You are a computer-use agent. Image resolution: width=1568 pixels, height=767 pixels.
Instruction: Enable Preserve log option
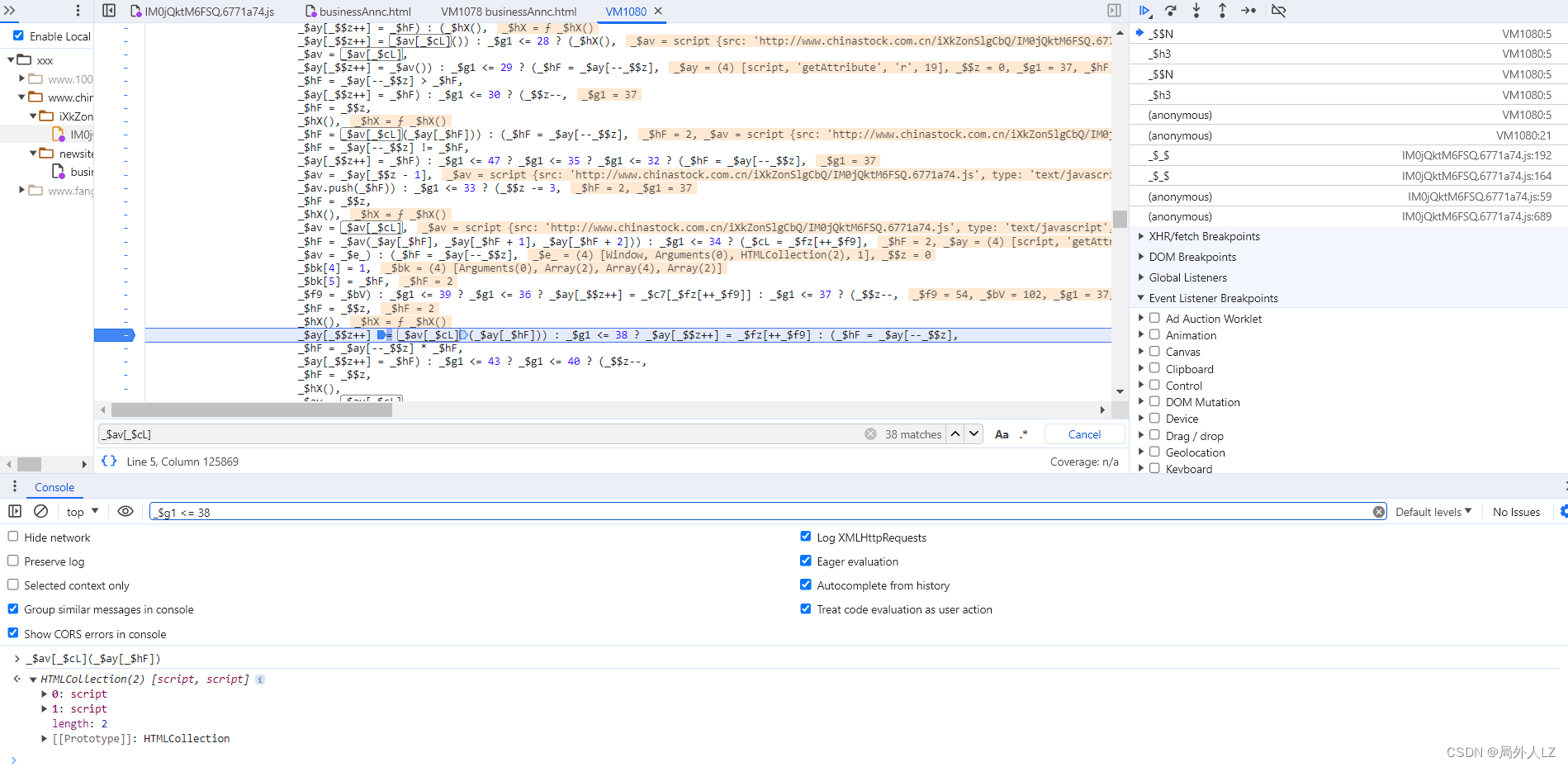click(13, 561)
